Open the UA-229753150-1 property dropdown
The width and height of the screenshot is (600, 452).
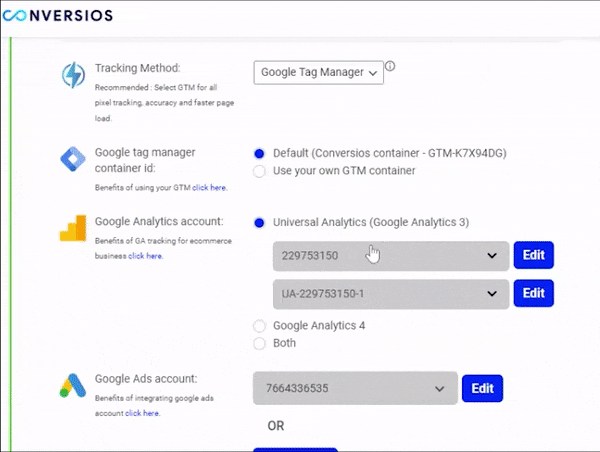[x=391, y=294]
